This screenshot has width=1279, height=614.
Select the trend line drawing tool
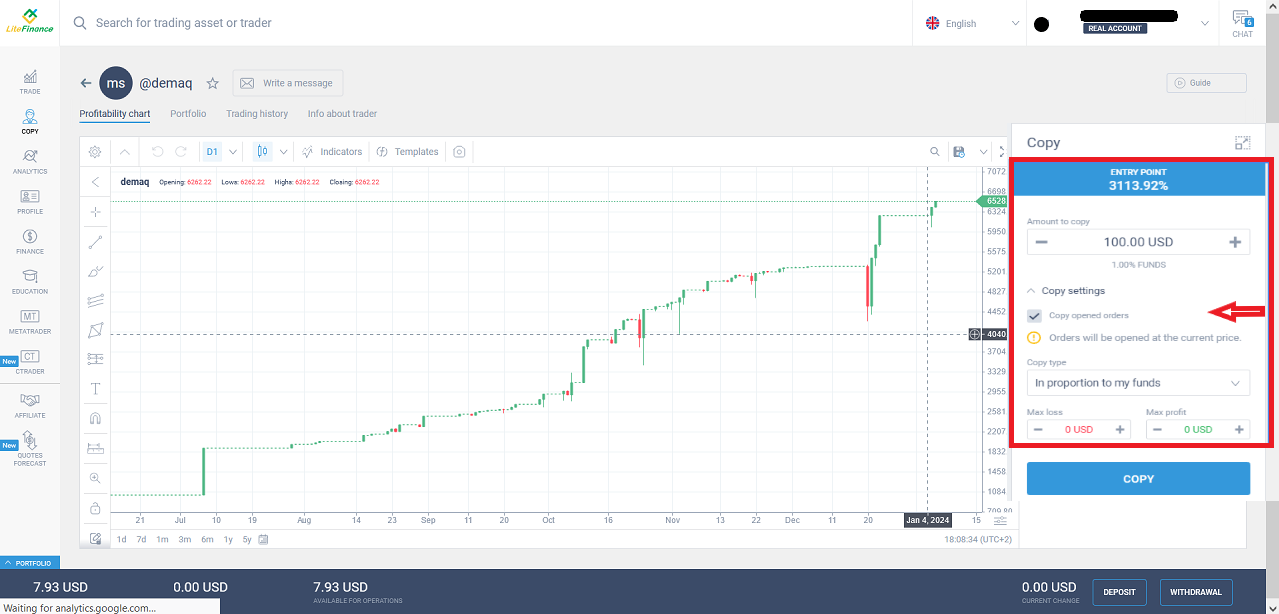pyautogui.click(x=96, y=242)
